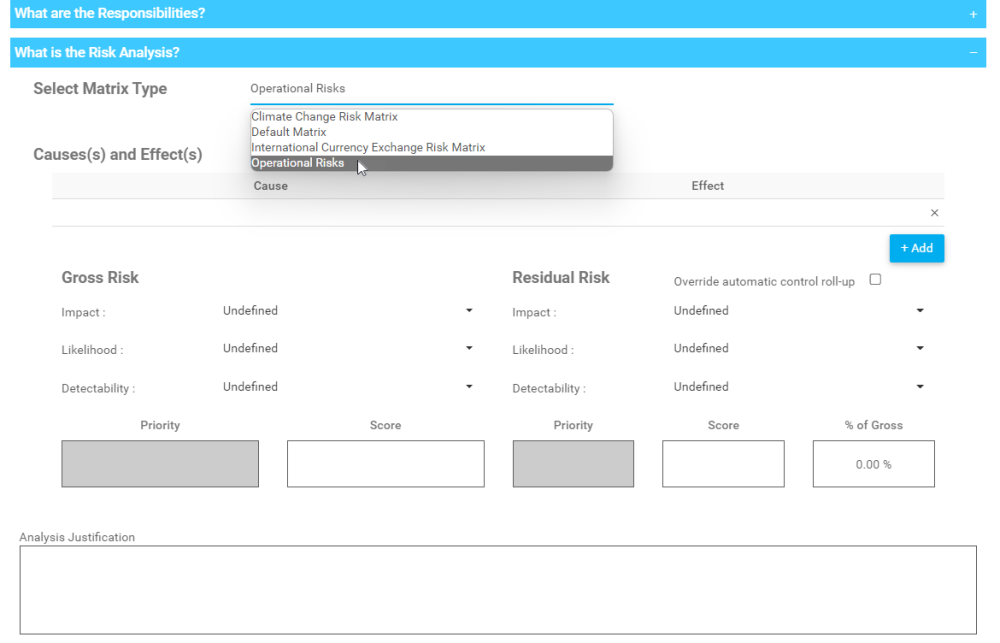This screenshot has width=1000, height=643.
Task: Click the Gross Risk Score field
Action: 385,463
